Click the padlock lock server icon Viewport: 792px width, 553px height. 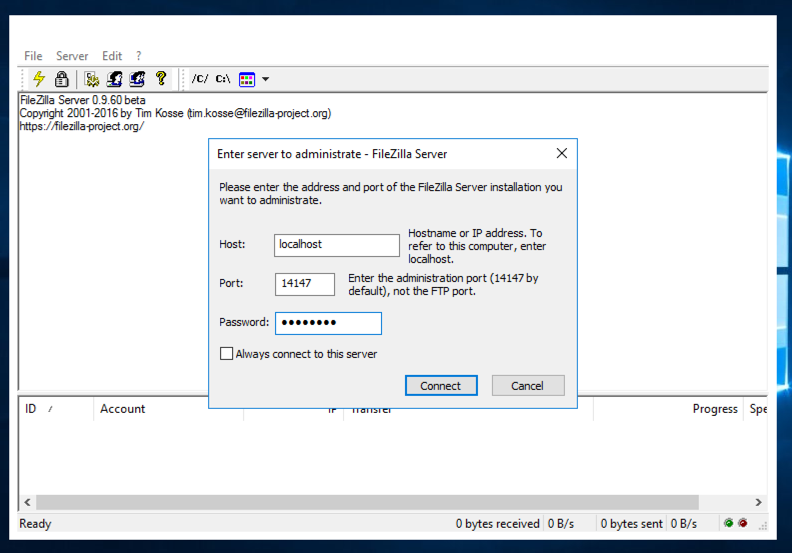pyautogui.click(x=62, y=79)
